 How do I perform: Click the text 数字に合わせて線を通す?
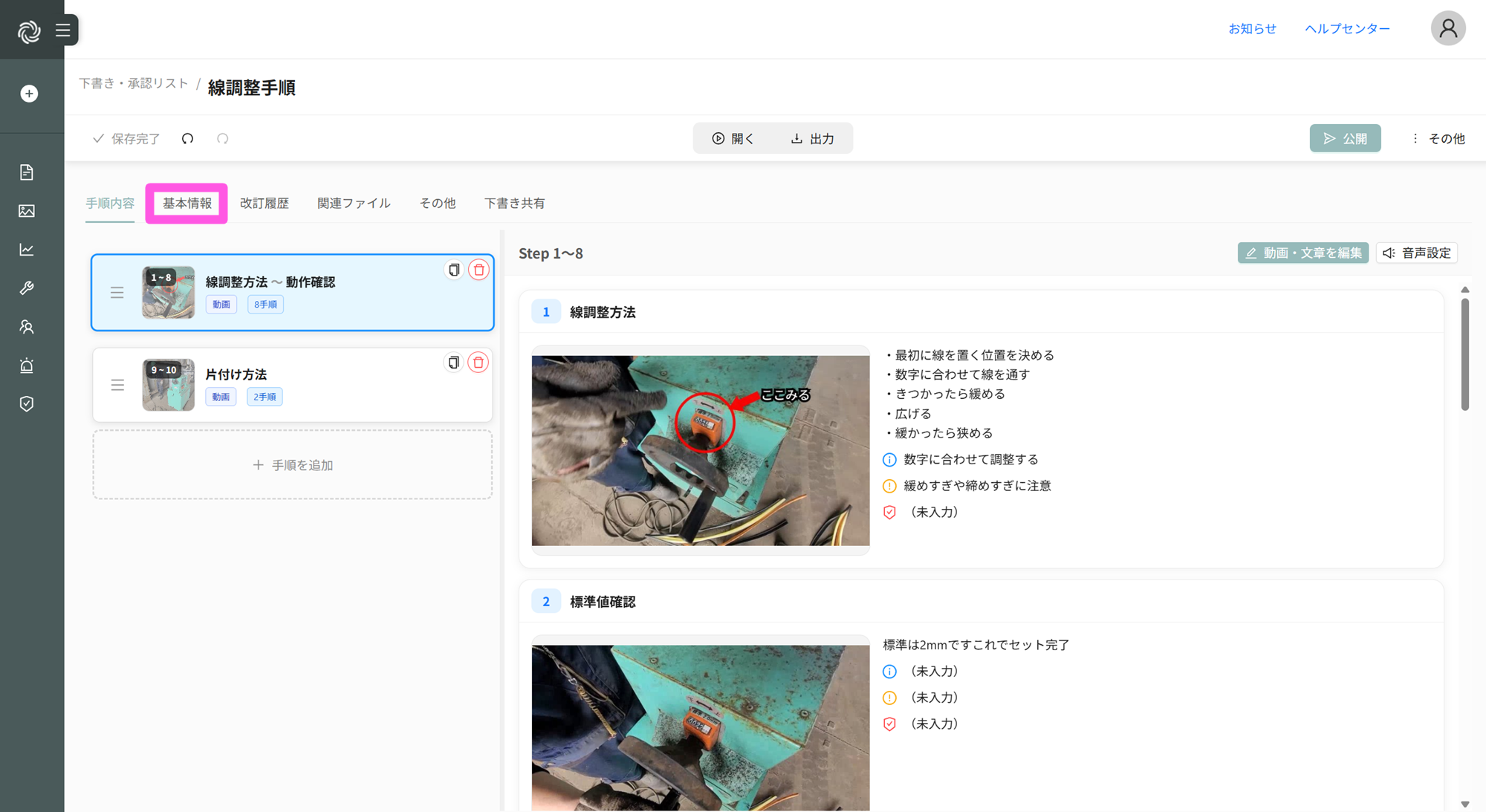click(x=962, y=375)
